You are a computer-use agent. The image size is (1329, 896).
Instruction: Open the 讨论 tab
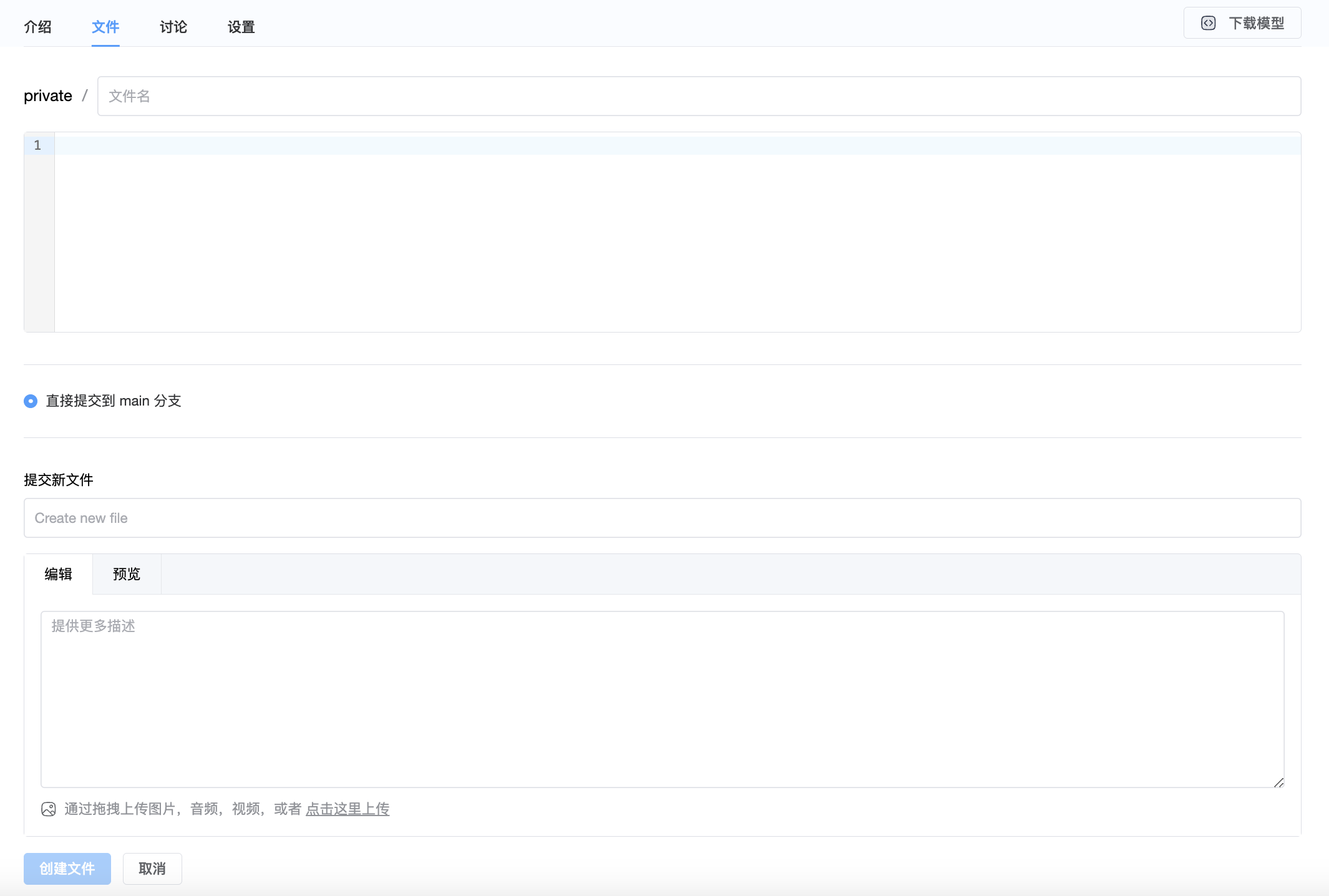pos(173,27)
